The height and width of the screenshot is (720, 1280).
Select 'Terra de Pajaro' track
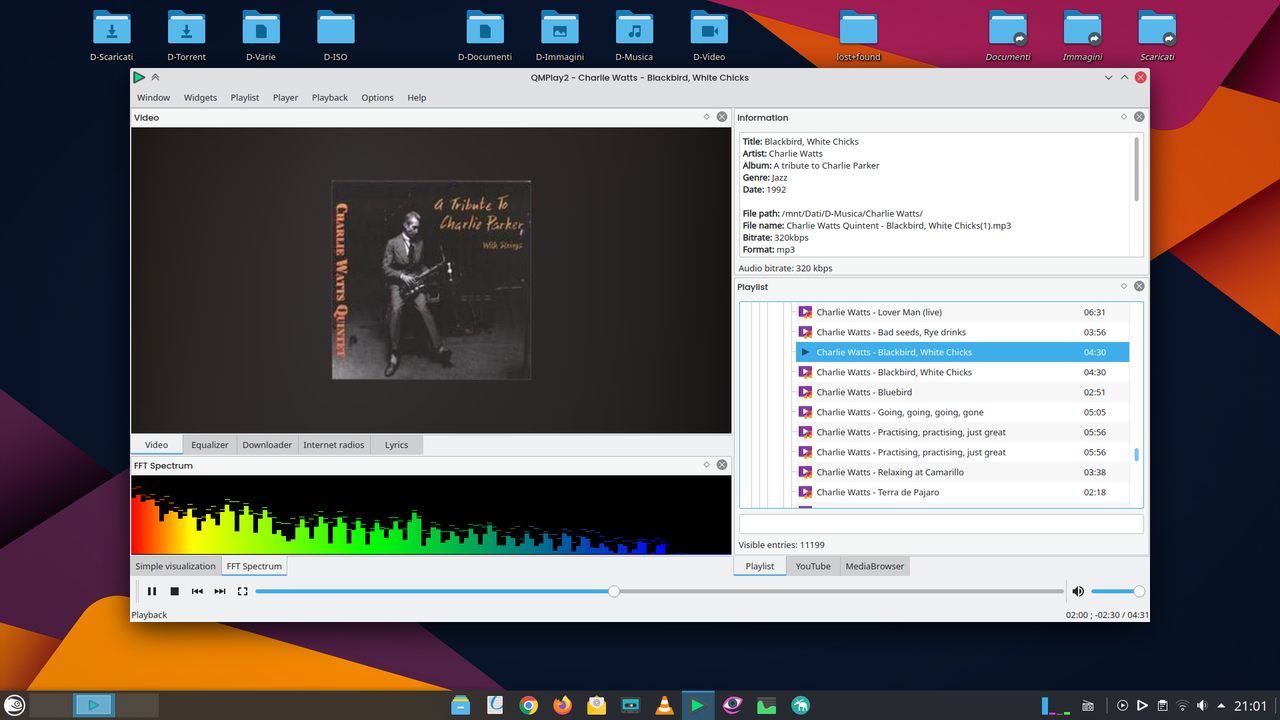963,492
